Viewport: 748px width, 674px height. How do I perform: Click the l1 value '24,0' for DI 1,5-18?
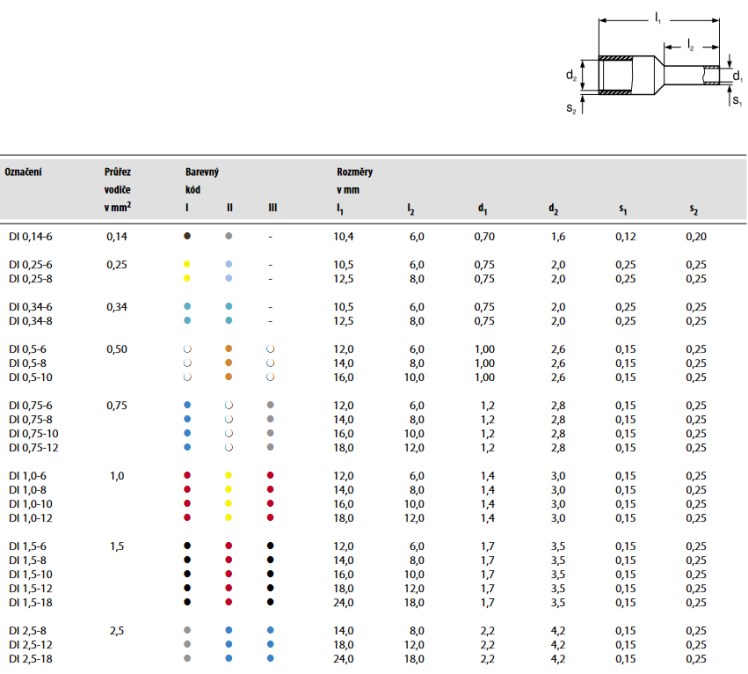click(343, 602)
